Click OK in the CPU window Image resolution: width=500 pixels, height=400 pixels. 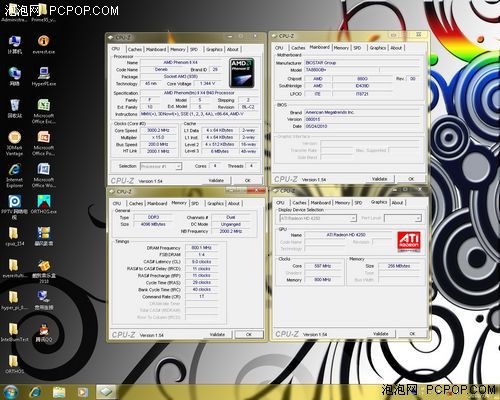(248, 180)
